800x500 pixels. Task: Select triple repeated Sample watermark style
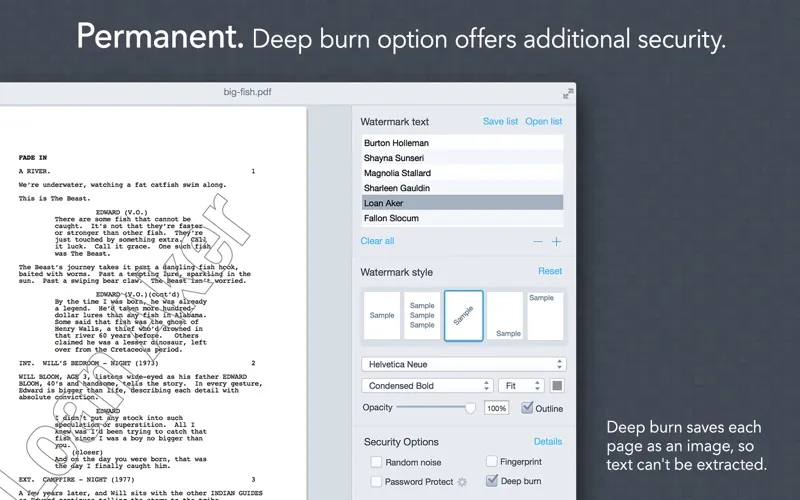point(422,315)
